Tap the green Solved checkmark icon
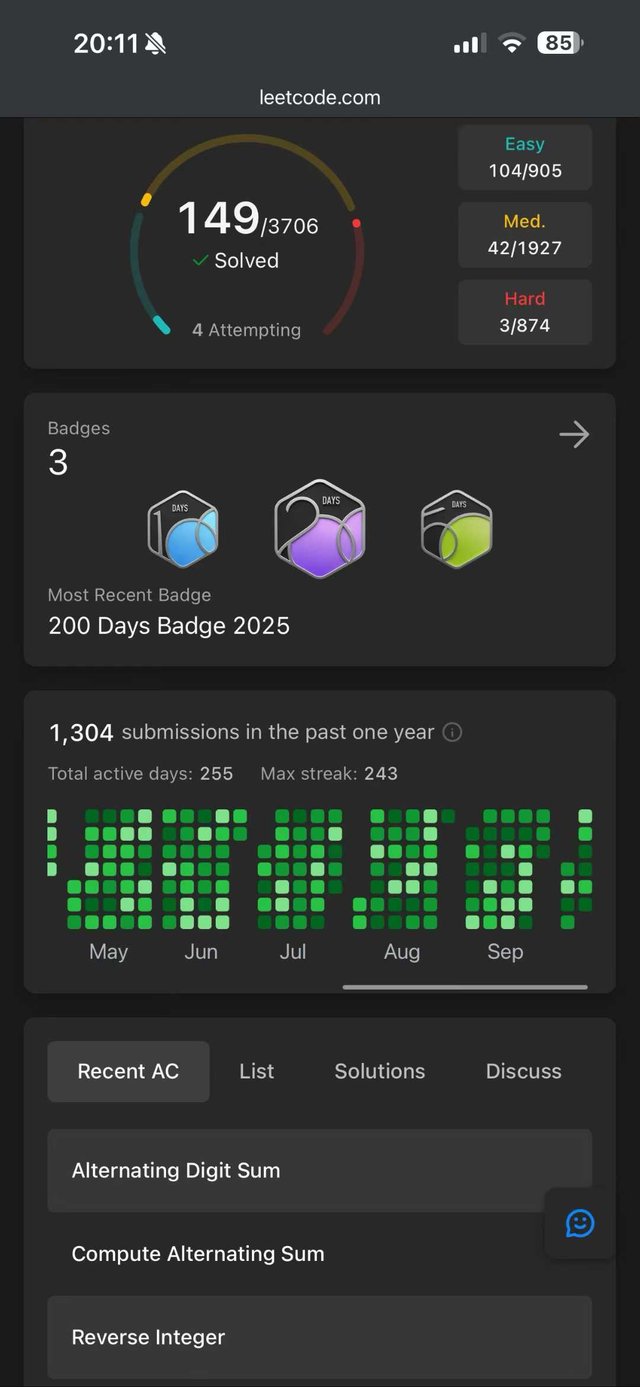The height and width of the screenshot is (1387, 640). pyautogui.click(x=201, y=260)
